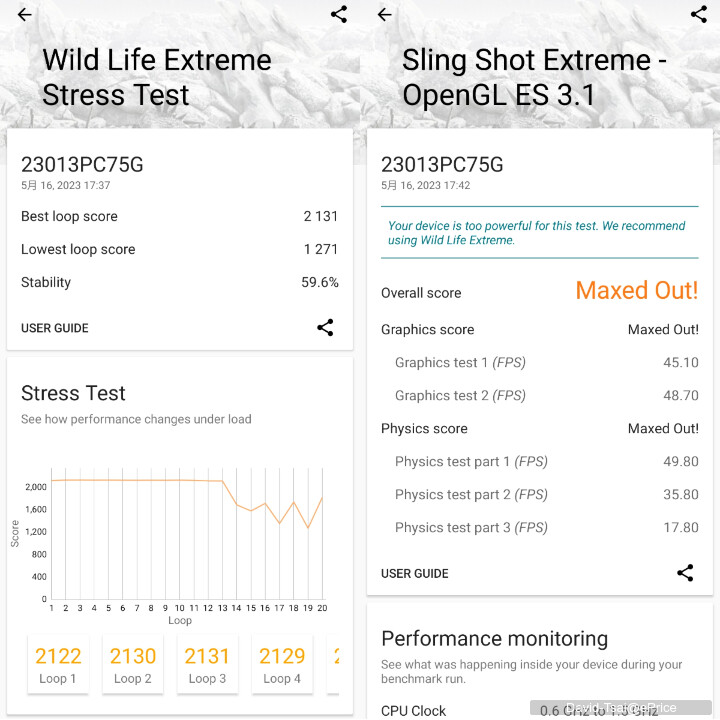Share Wild Life Extreme result from header

[x=339, y=15]
